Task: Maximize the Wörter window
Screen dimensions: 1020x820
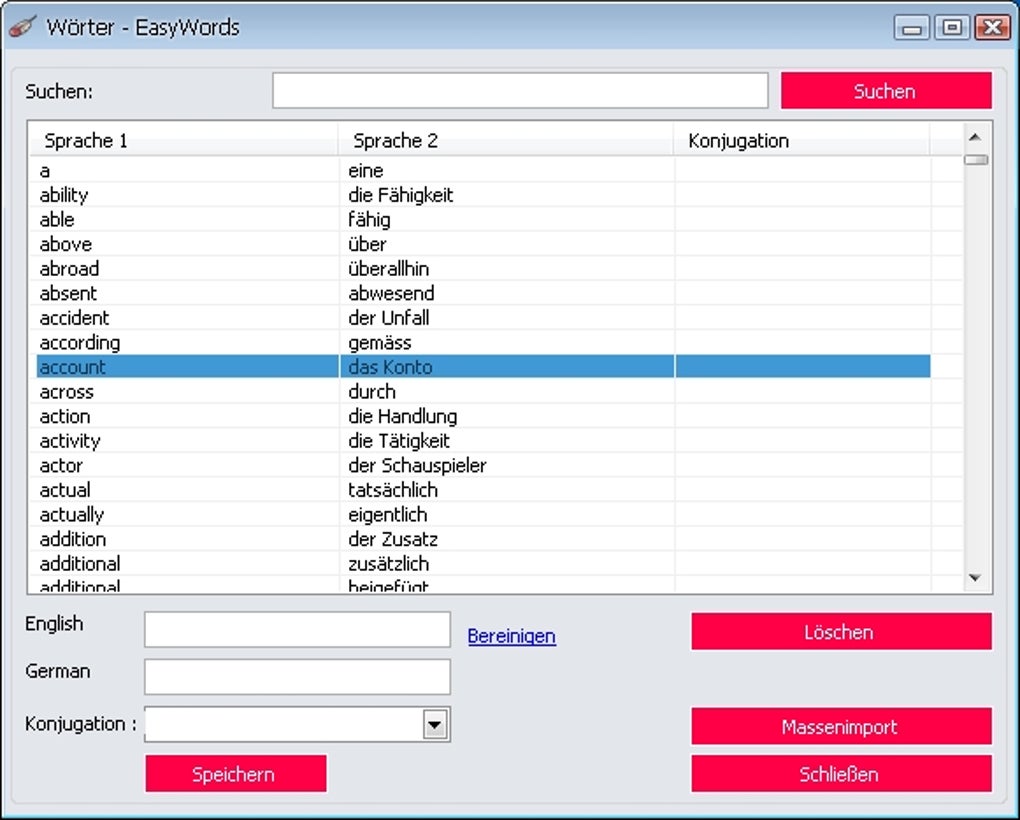Action: tap(952, 27)
